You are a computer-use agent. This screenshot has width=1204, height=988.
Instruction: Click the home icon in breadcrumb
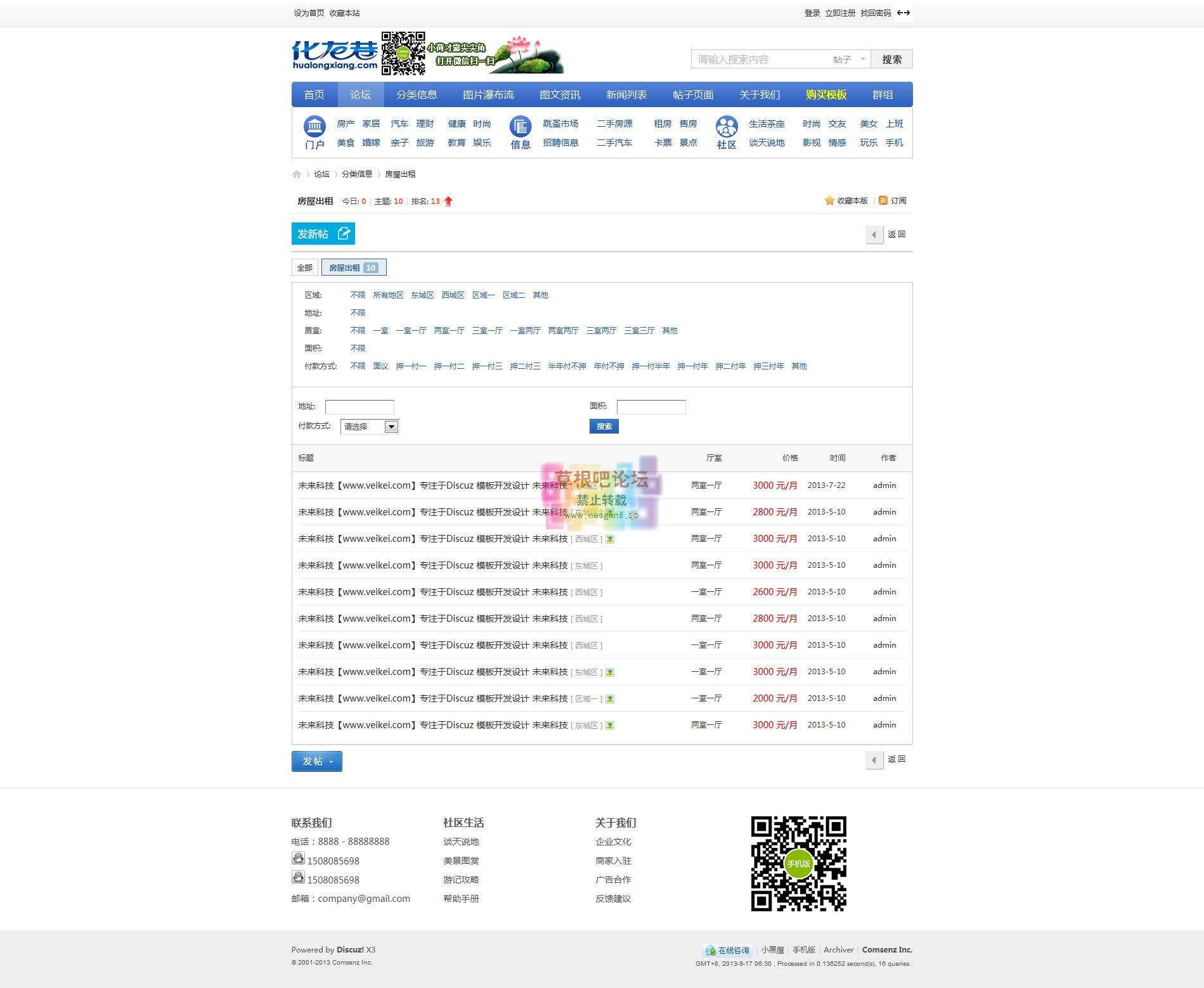tap(296, 174)
